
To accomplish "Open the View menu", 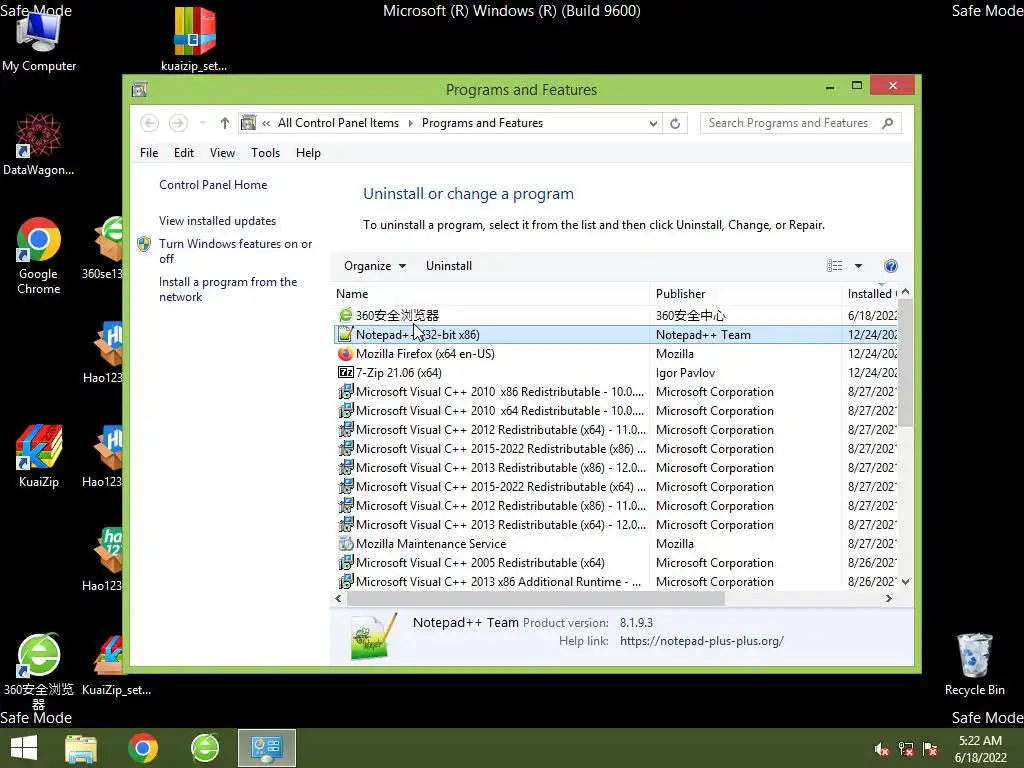I will [222, 153].
